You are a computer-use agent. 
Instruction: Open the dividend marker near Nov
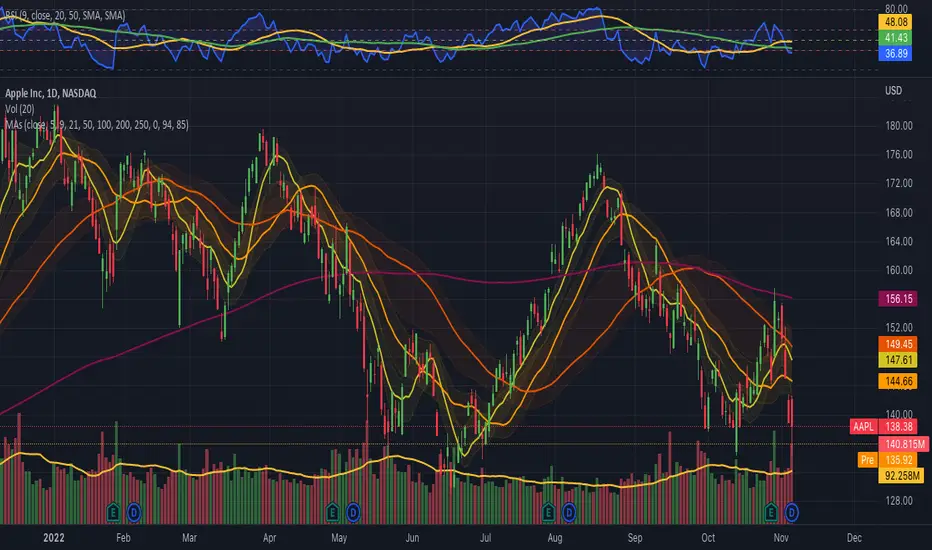point(792,512)
